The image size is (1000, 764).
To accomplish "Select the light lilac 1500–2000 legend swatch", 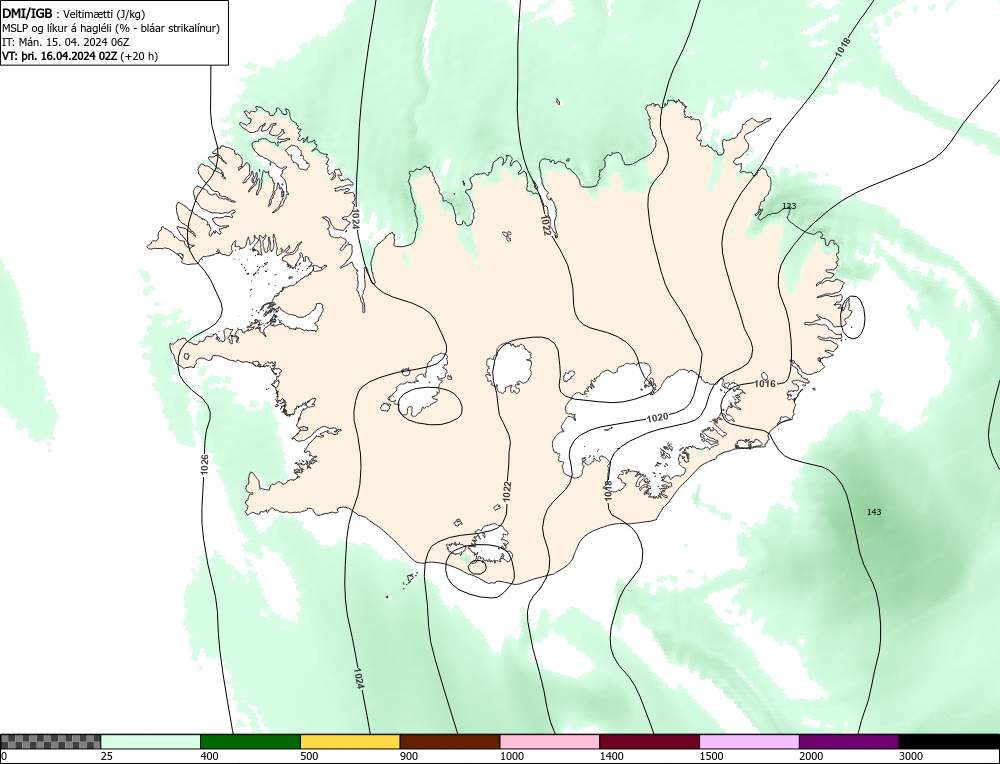I will click(x=749, y=742).
